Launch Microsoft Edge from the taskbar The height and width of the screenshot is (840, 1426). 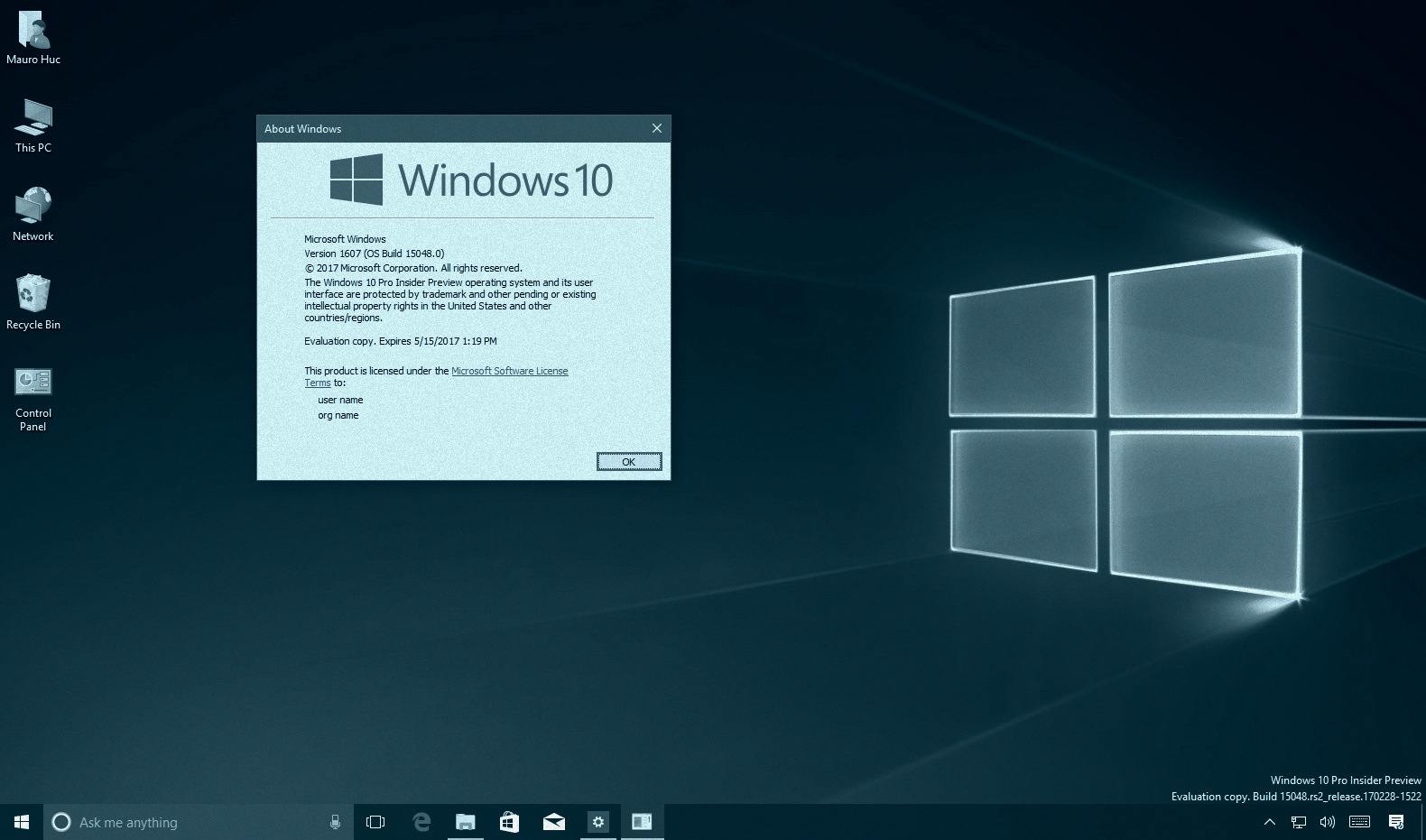click(421, 822)
